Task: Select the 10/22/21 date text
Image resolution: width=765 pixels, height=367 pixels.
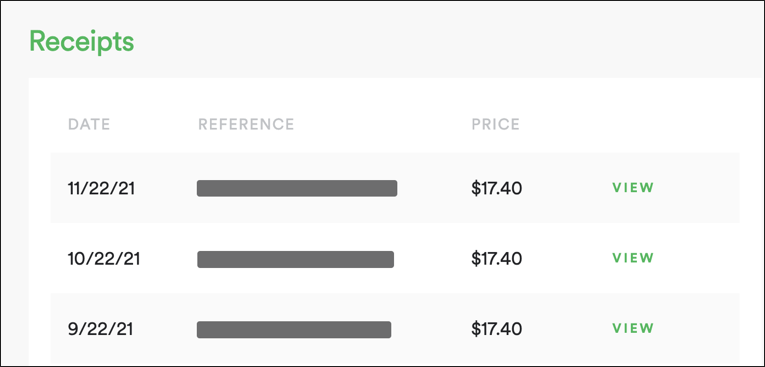Action: pyautogui.click(x=103, y=259)
